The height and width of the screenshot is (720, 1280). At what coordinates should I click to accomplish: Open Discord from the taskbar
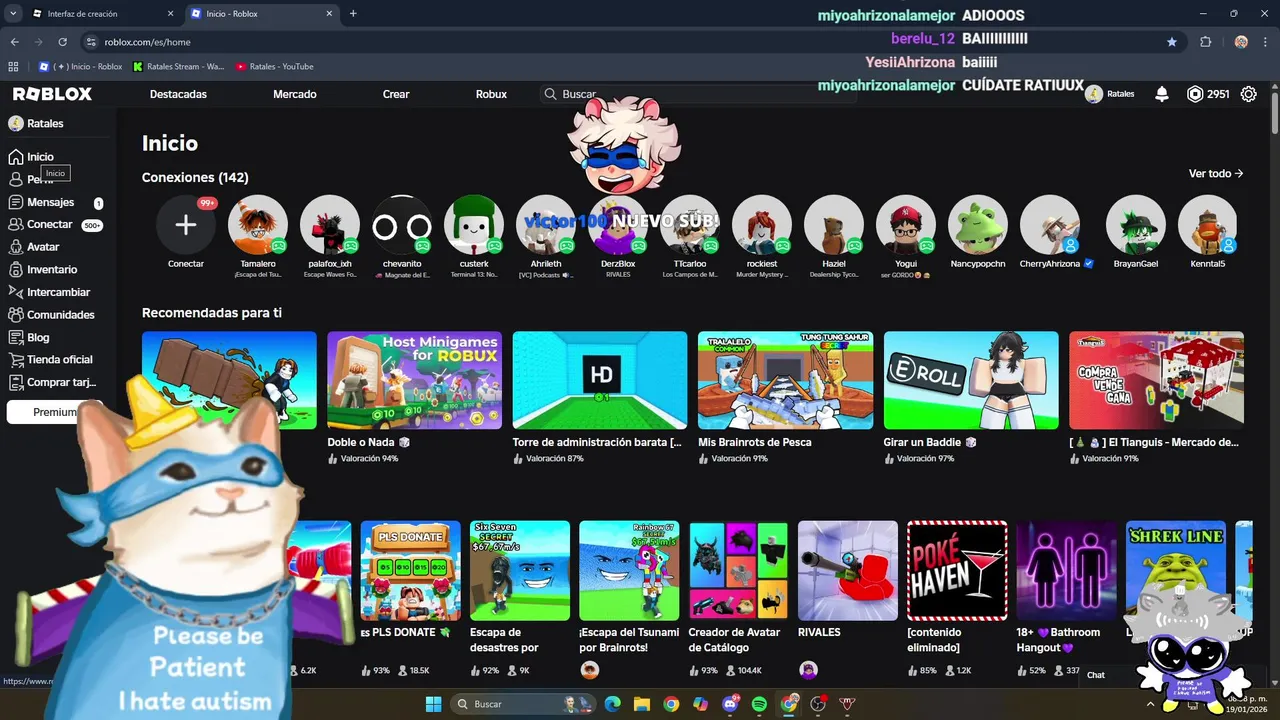click(x=730, y=704)
